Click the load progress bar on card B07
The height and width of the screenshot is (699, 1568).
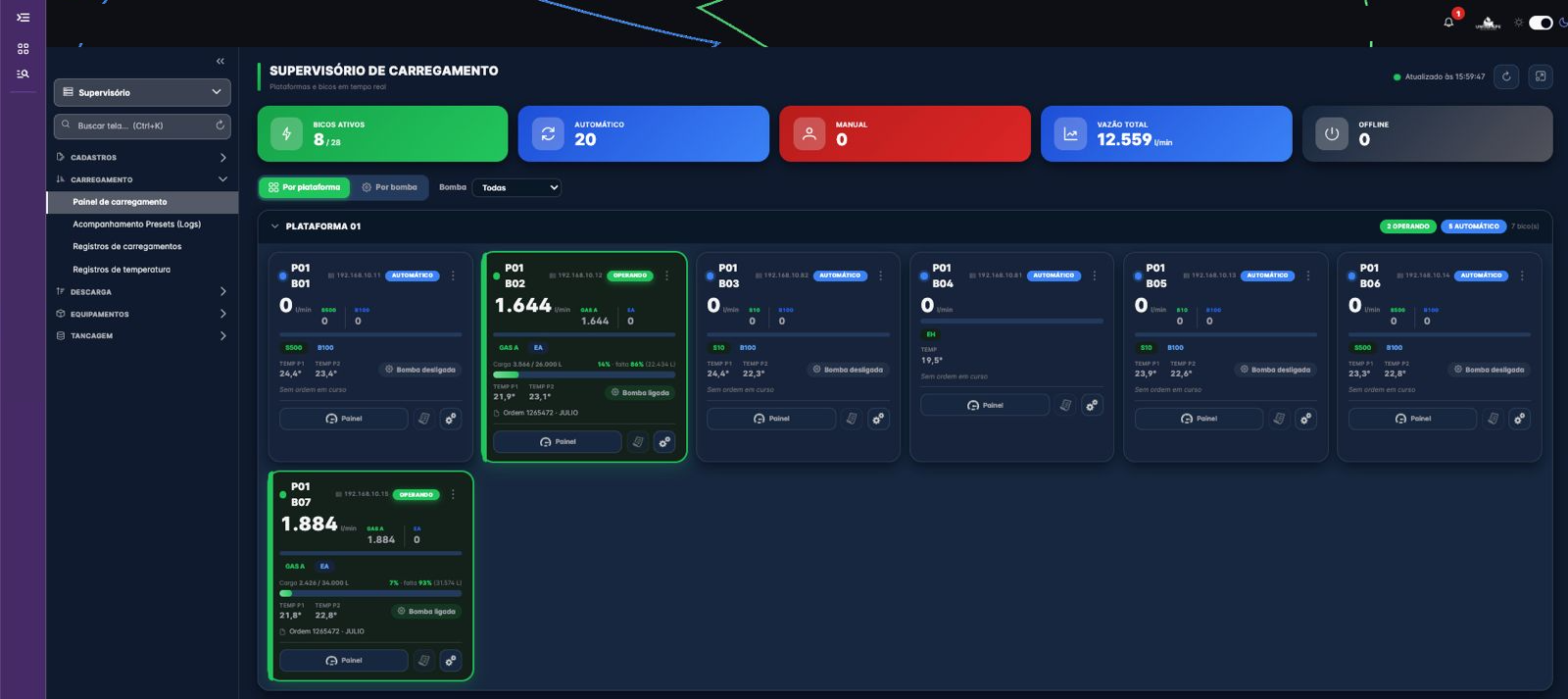coord(370,593)
